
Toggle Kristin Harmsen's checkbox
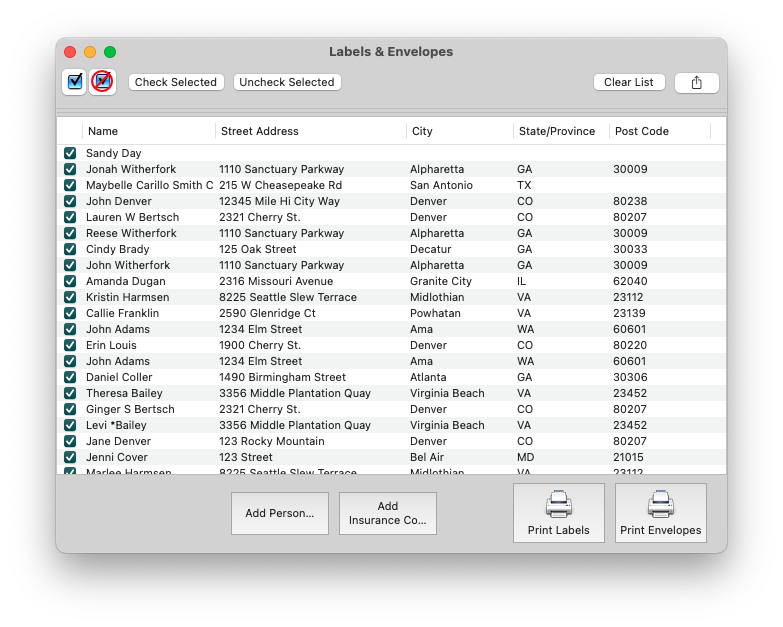[70, 297]
